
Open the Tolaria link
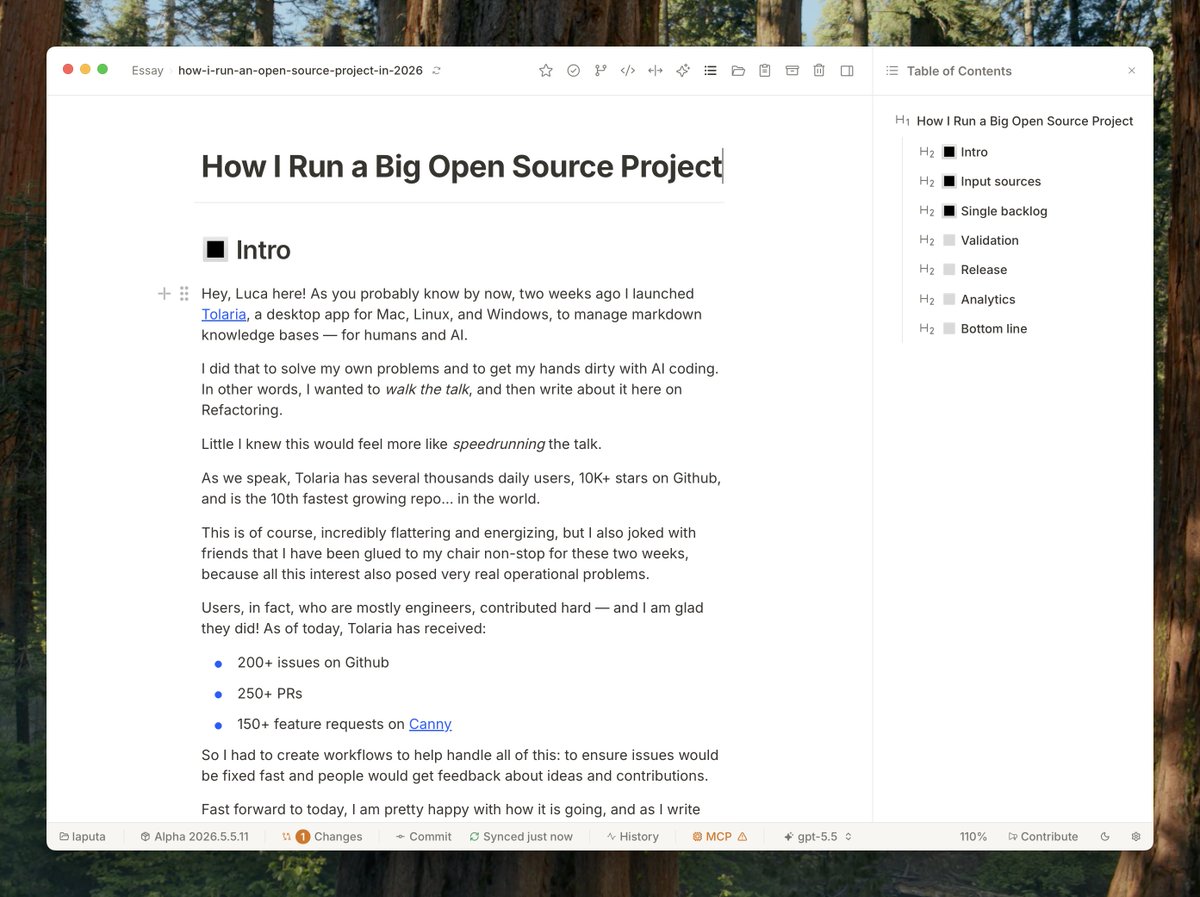pyautogui.click(x=224, y=314)
